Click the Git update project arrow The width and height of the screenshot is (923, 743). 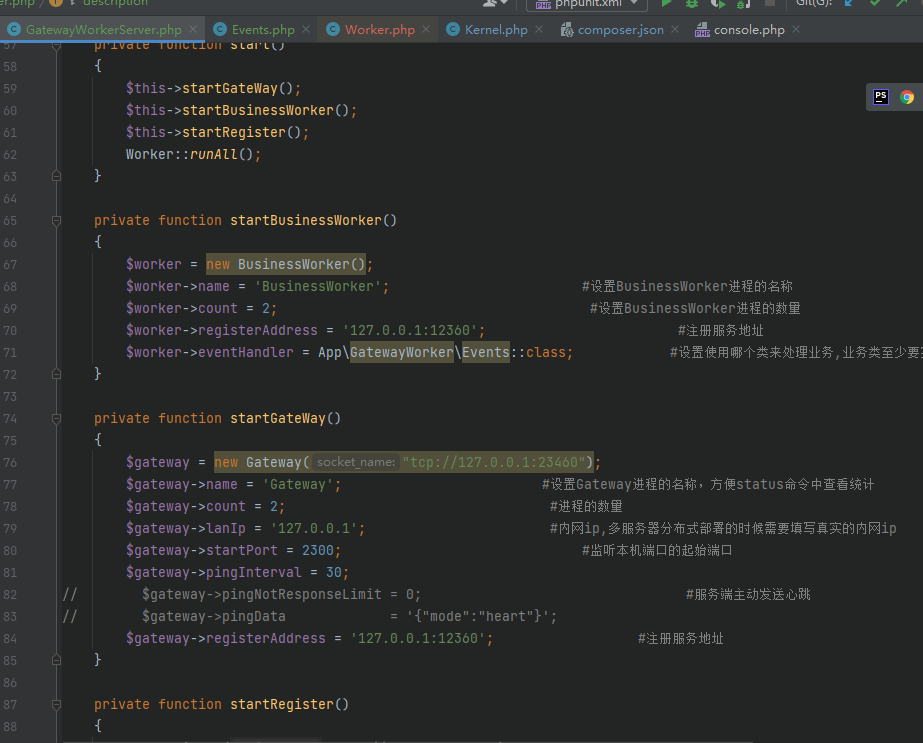click(849, 3)
